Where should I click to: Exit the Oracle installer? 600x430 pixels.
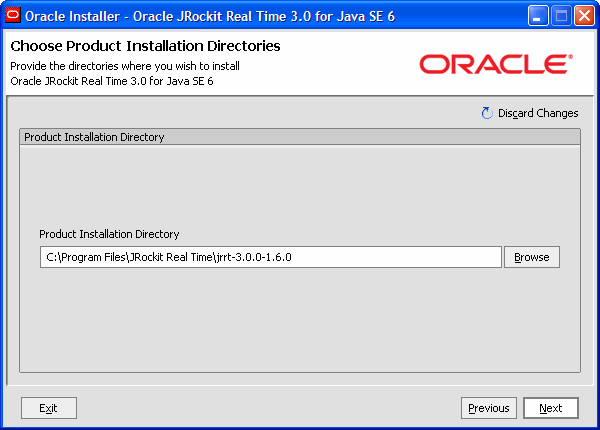49,408
